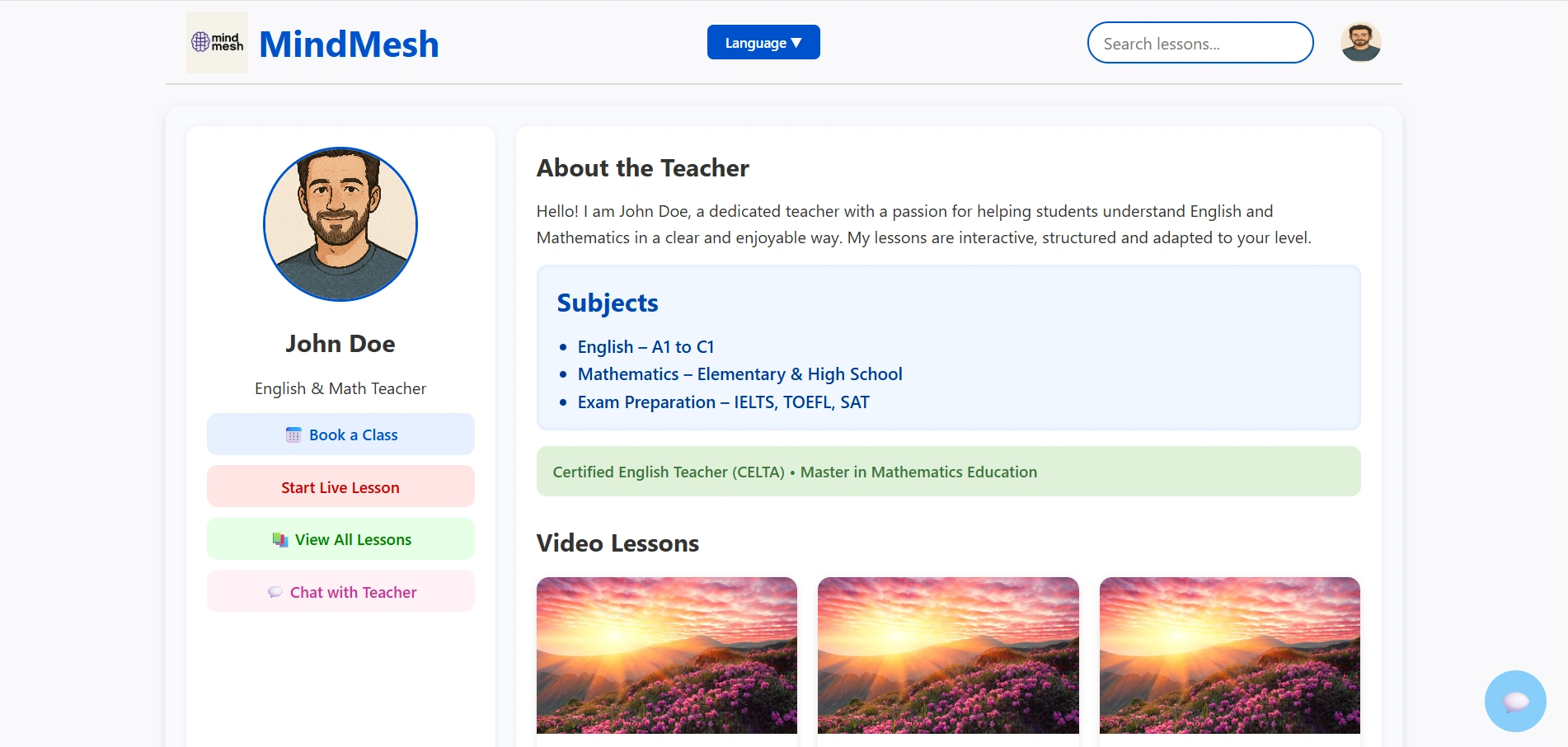Go to MindMesh home via title
The width and height of the screenshot is (1568, 747).
[x=349, y=44]
